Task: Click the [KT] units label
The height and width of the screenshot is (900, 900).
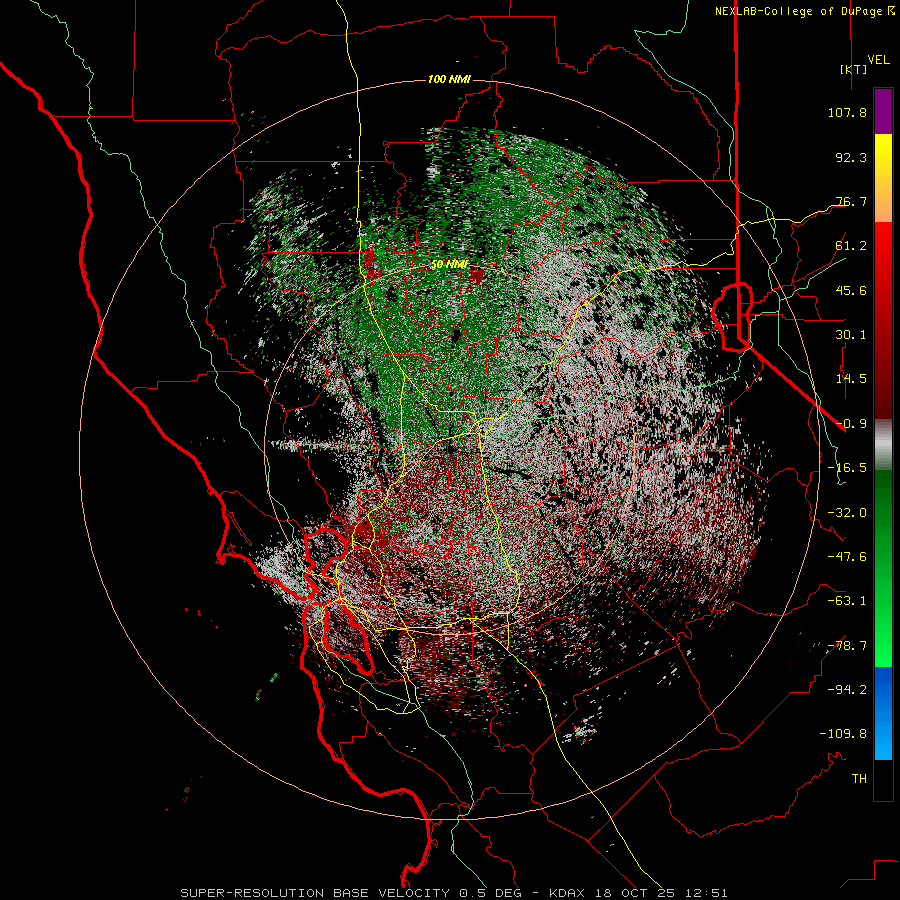Action: [x=854, y=69]
